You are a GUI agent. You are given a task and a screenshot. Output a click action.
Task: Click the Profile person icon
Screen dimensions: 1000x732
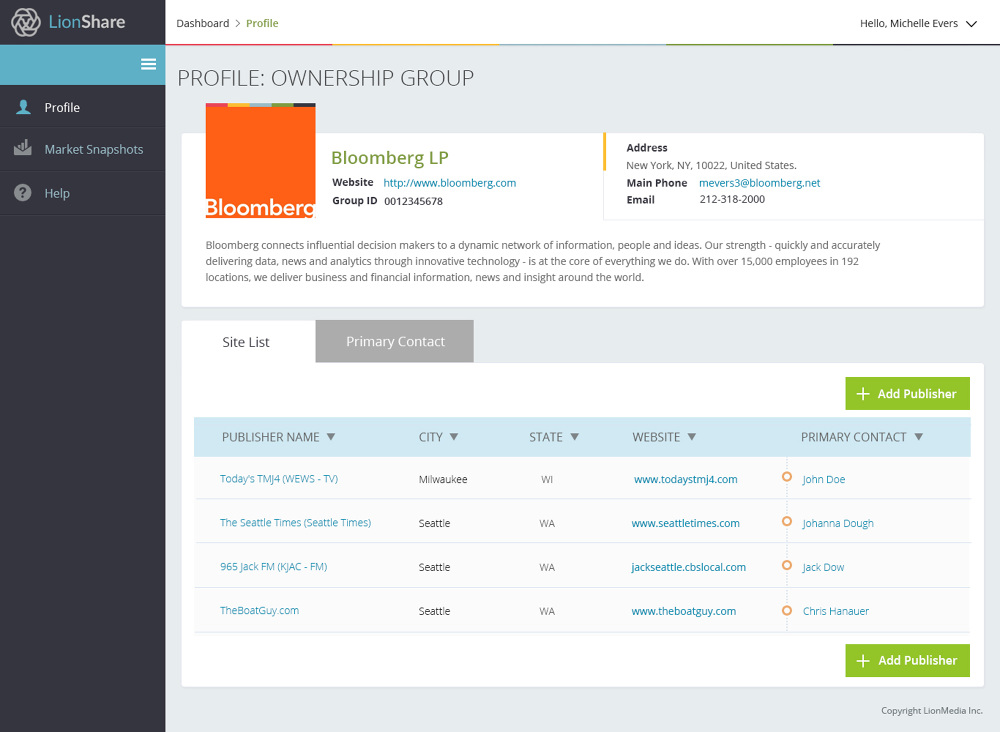point(23,107)
